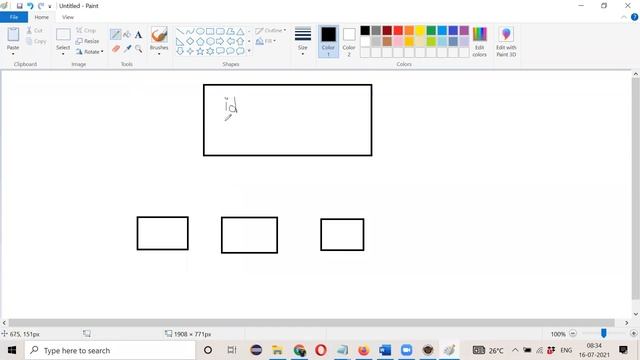The width and height of the screenshot is (640, 360).
Task: Switch to the View tab
Action: click(x=68, y=17)
